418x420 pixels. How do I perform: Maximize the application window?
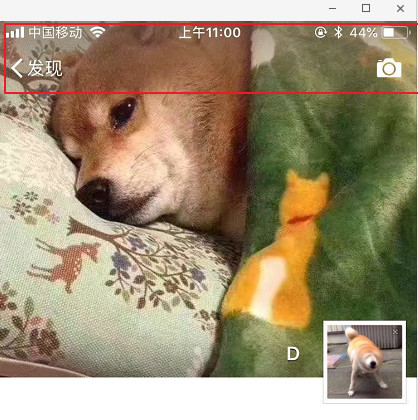[x=366, y=8]
